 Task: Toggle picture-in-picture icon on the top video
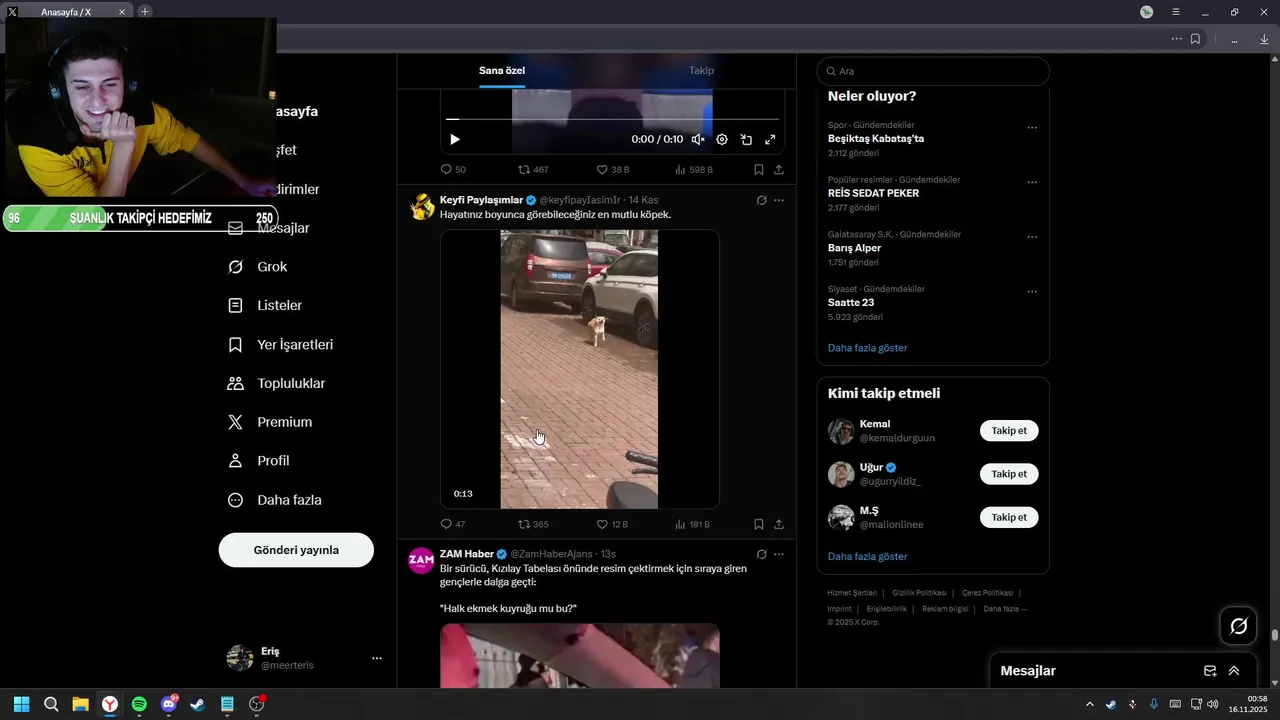pyautogui.click(x=746, y=140)
